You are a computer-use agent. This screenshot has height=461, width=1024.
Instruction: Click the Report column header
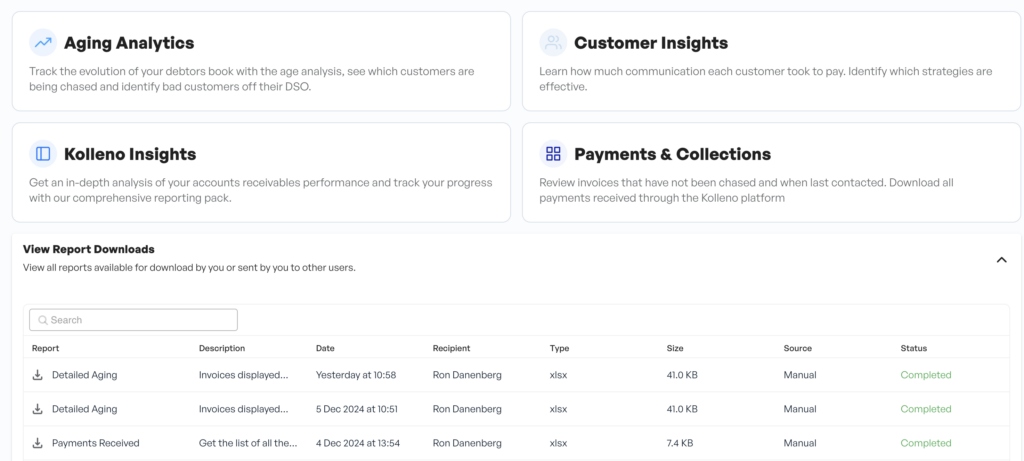[46, 348]
